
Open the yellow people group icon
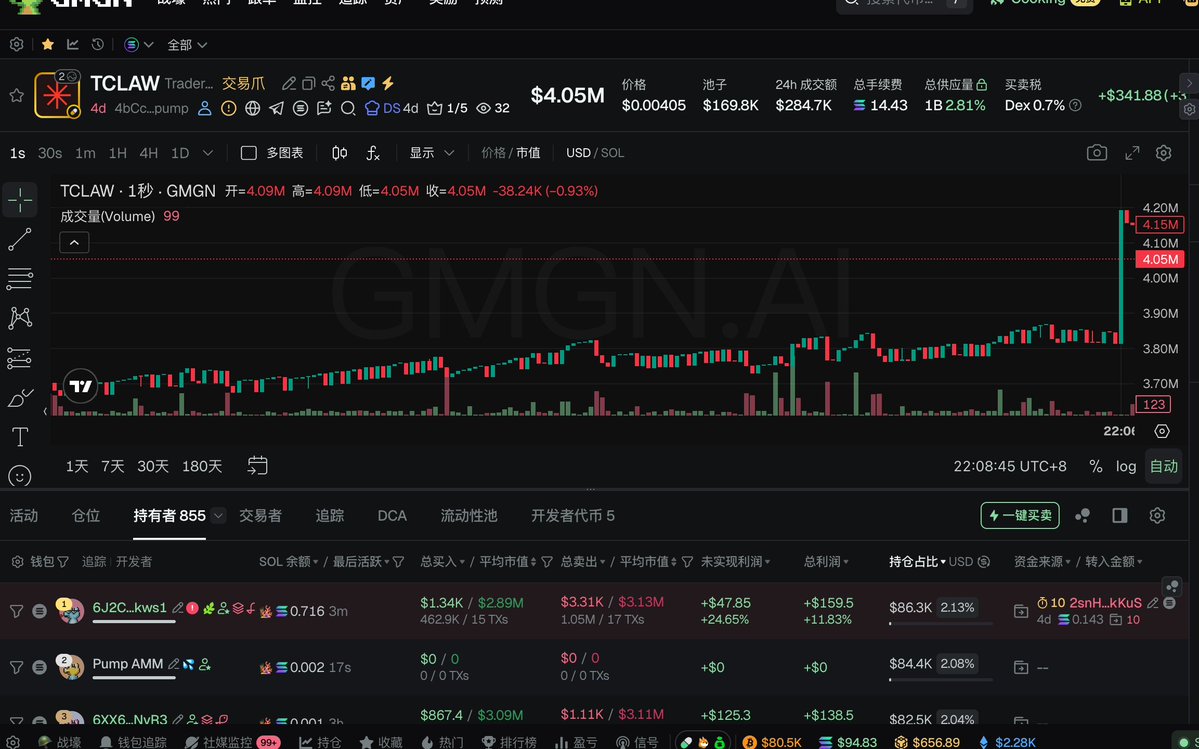click(x=349, y=83)
